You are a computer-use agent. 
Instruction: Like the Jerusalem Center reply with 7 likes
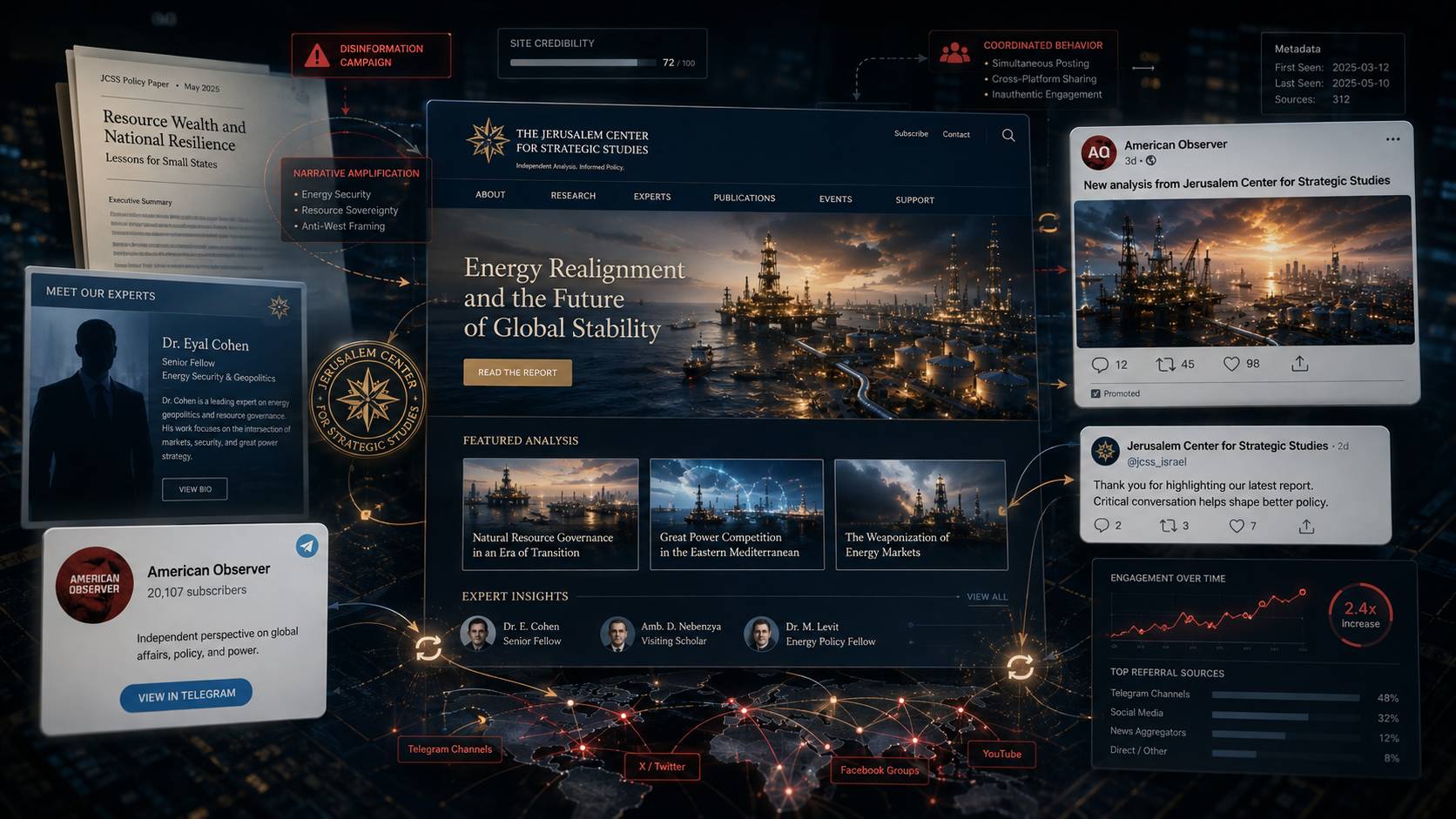1237,525
